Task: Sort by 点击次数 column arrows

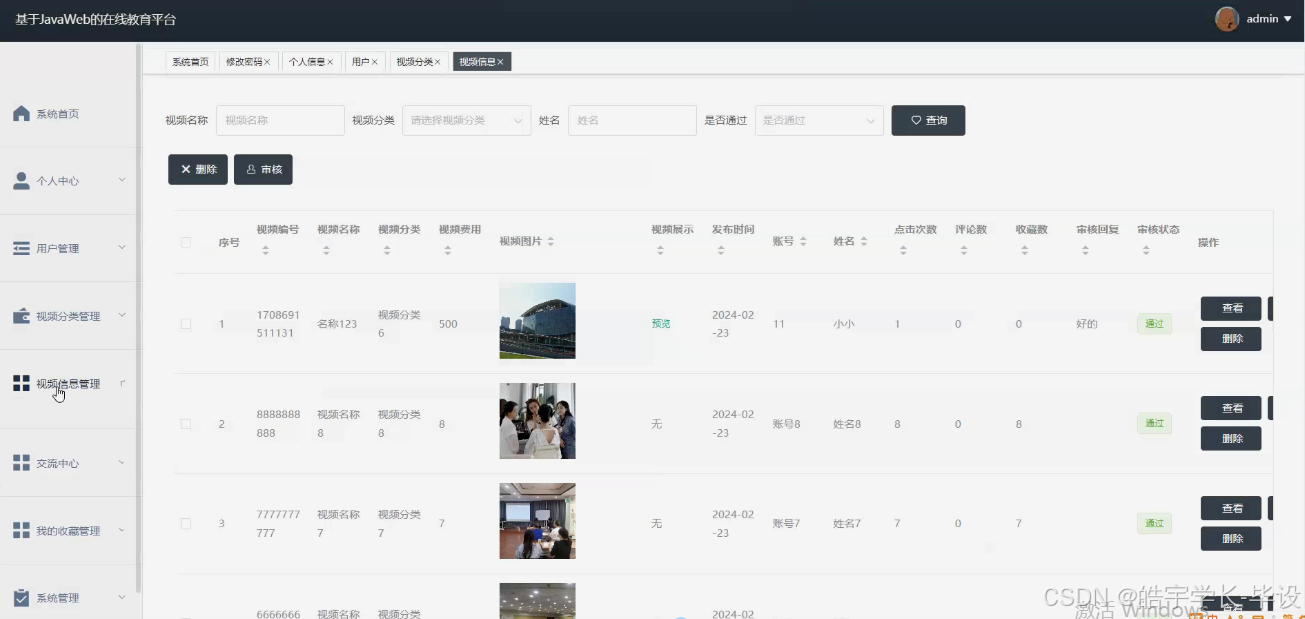Action: [903, 250]
